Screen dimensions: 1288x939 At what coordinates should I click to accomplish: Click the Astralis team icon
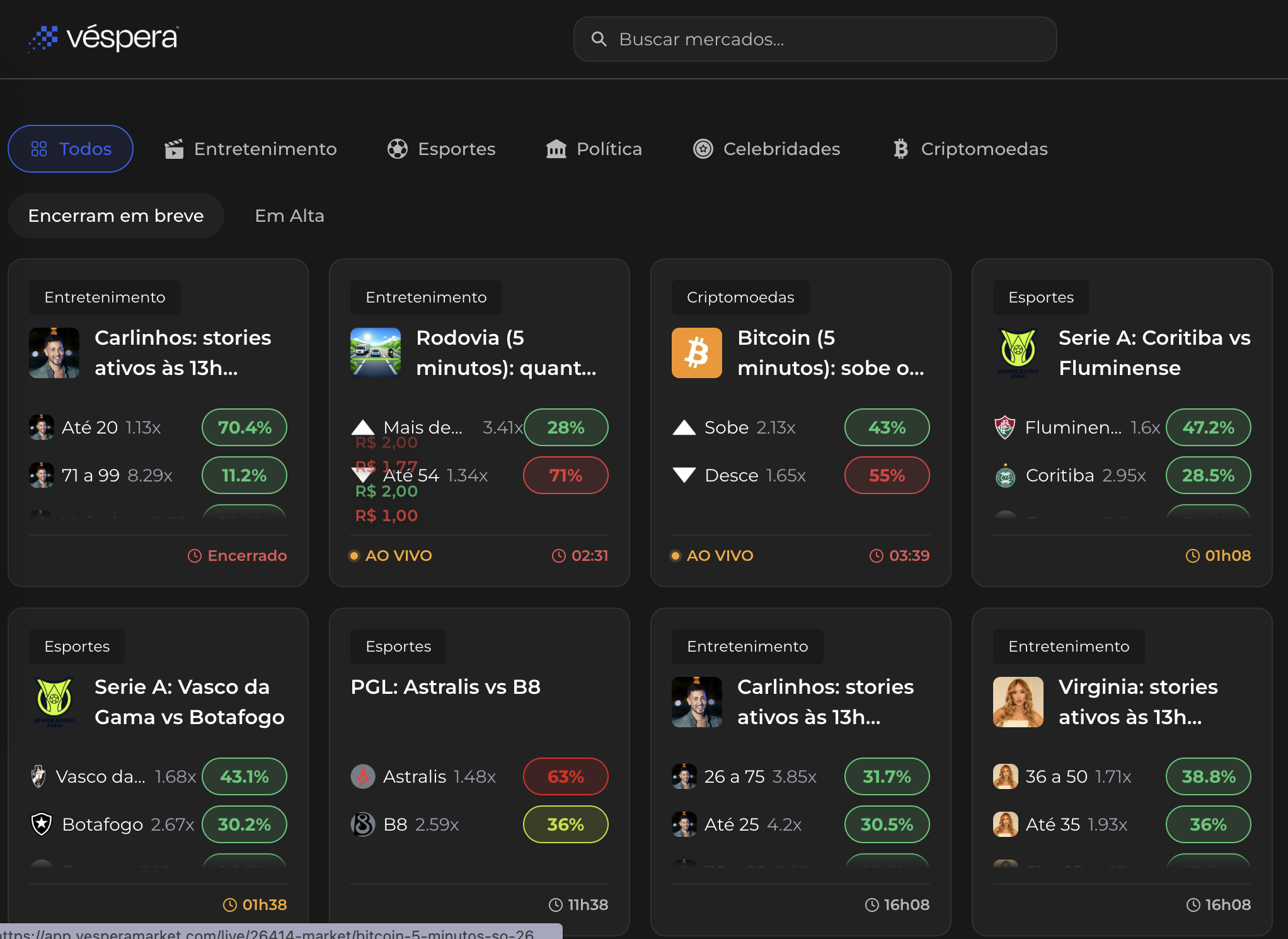[362, 776]
